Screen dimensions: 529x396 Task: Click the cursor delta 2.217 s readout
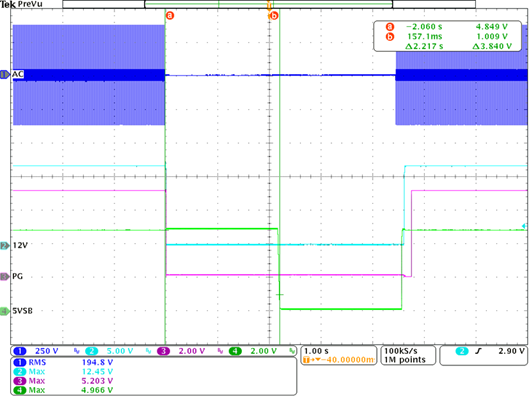[424, 46]
